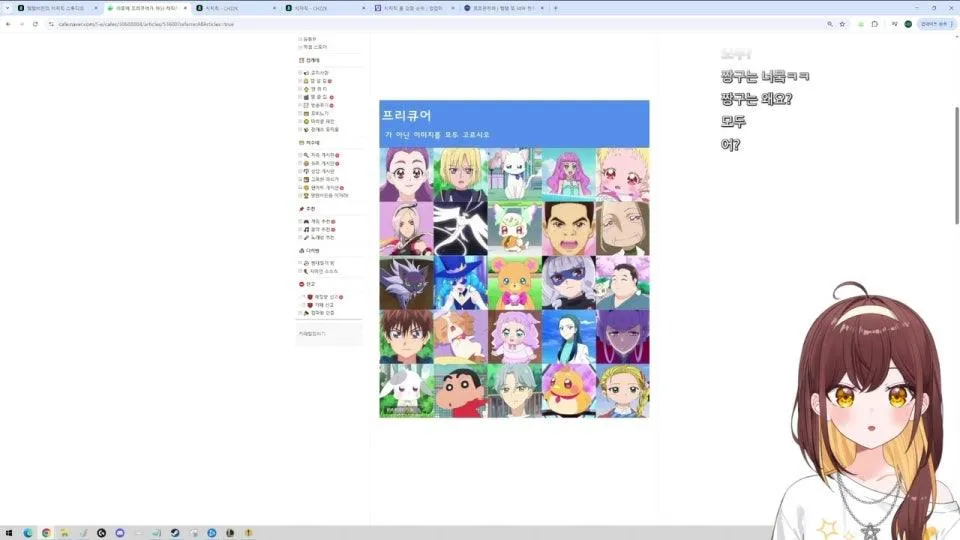Select the white cat with blue collar image
Image resolution: width=960 pixels, height=540 pixels.
[x=515, y=175]
